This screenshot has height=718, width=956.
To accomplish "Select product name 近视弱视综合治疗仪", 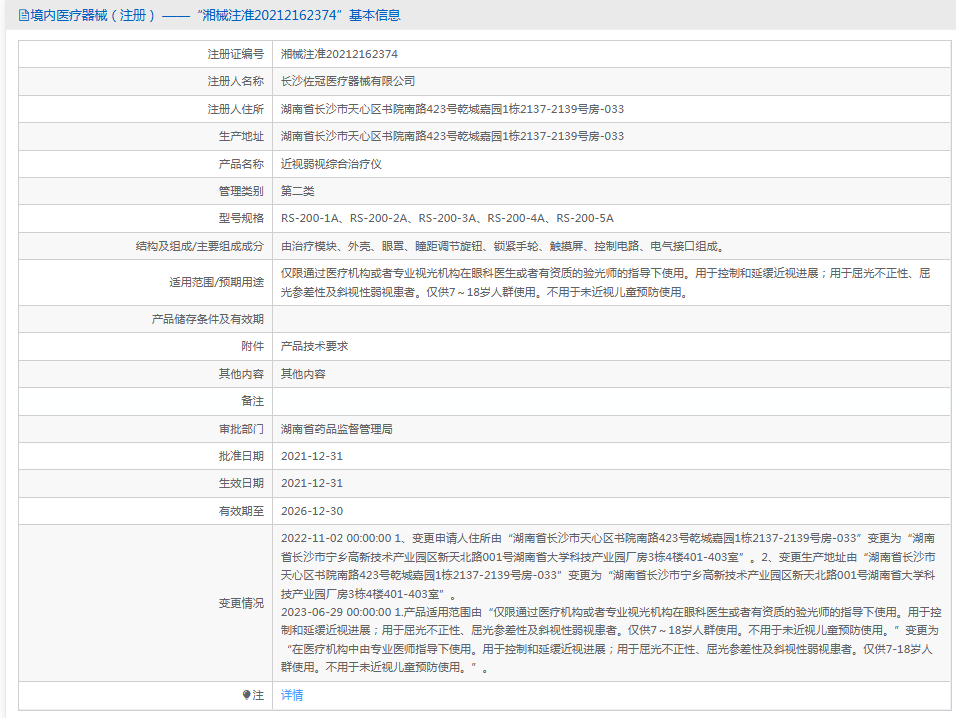I will click(331, 164).
